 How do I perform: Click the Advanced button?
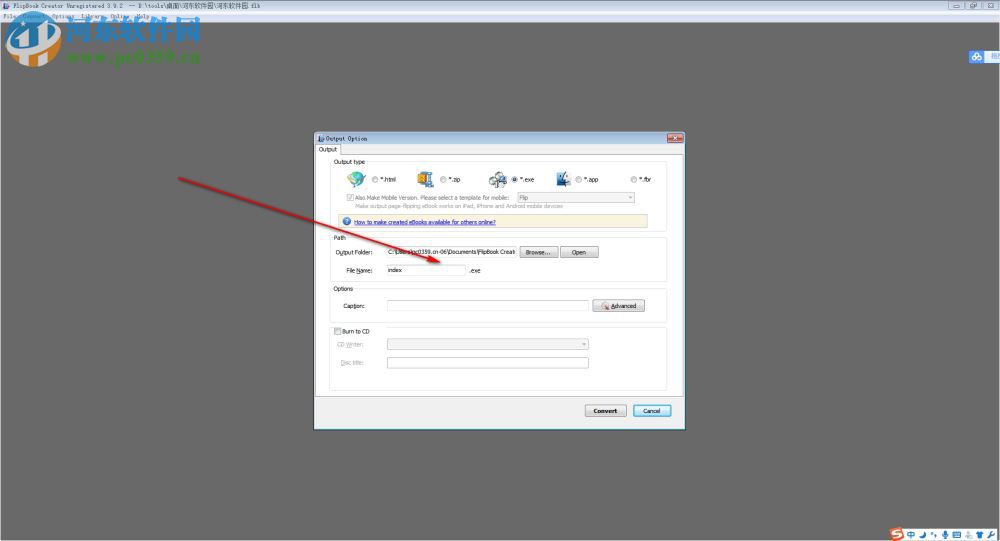[619, 306]
